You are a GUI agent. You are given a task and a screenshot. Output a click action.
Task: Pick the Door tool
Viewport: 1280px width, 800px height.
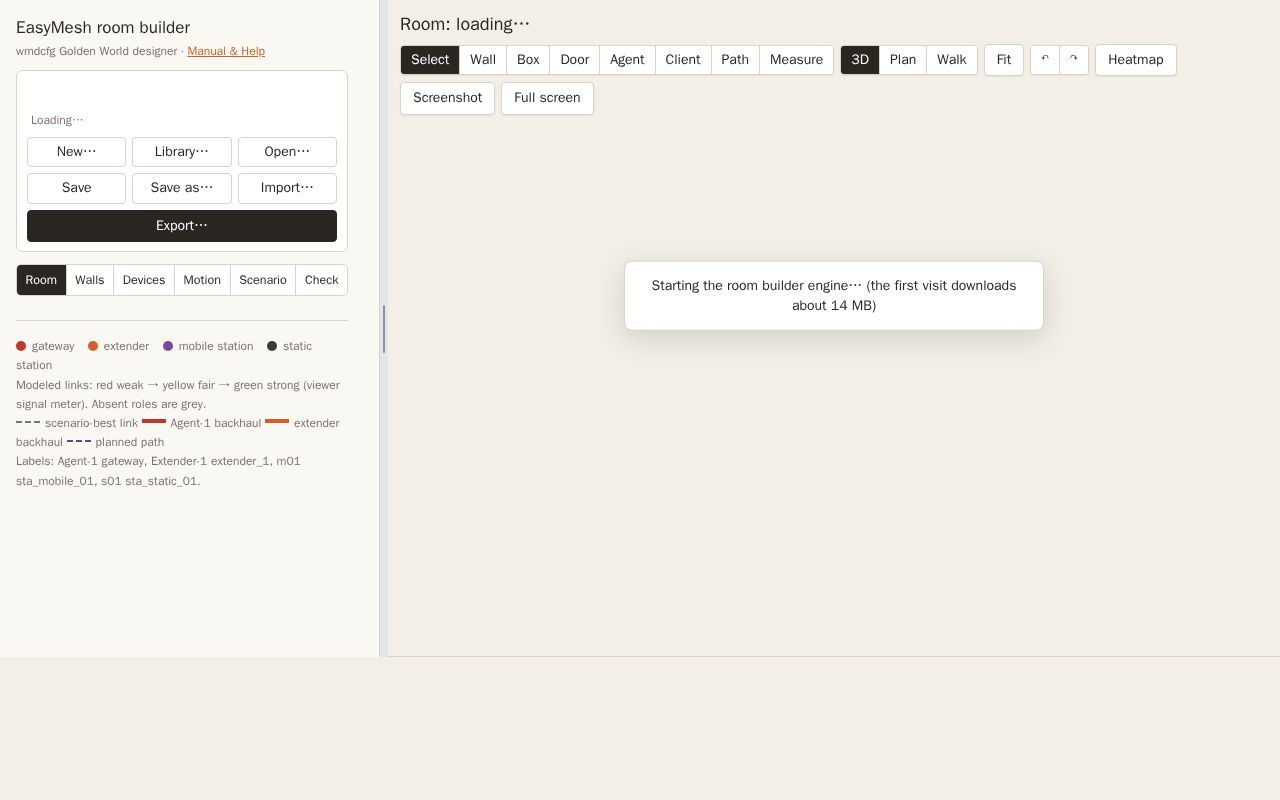click(x=575, y=60)
